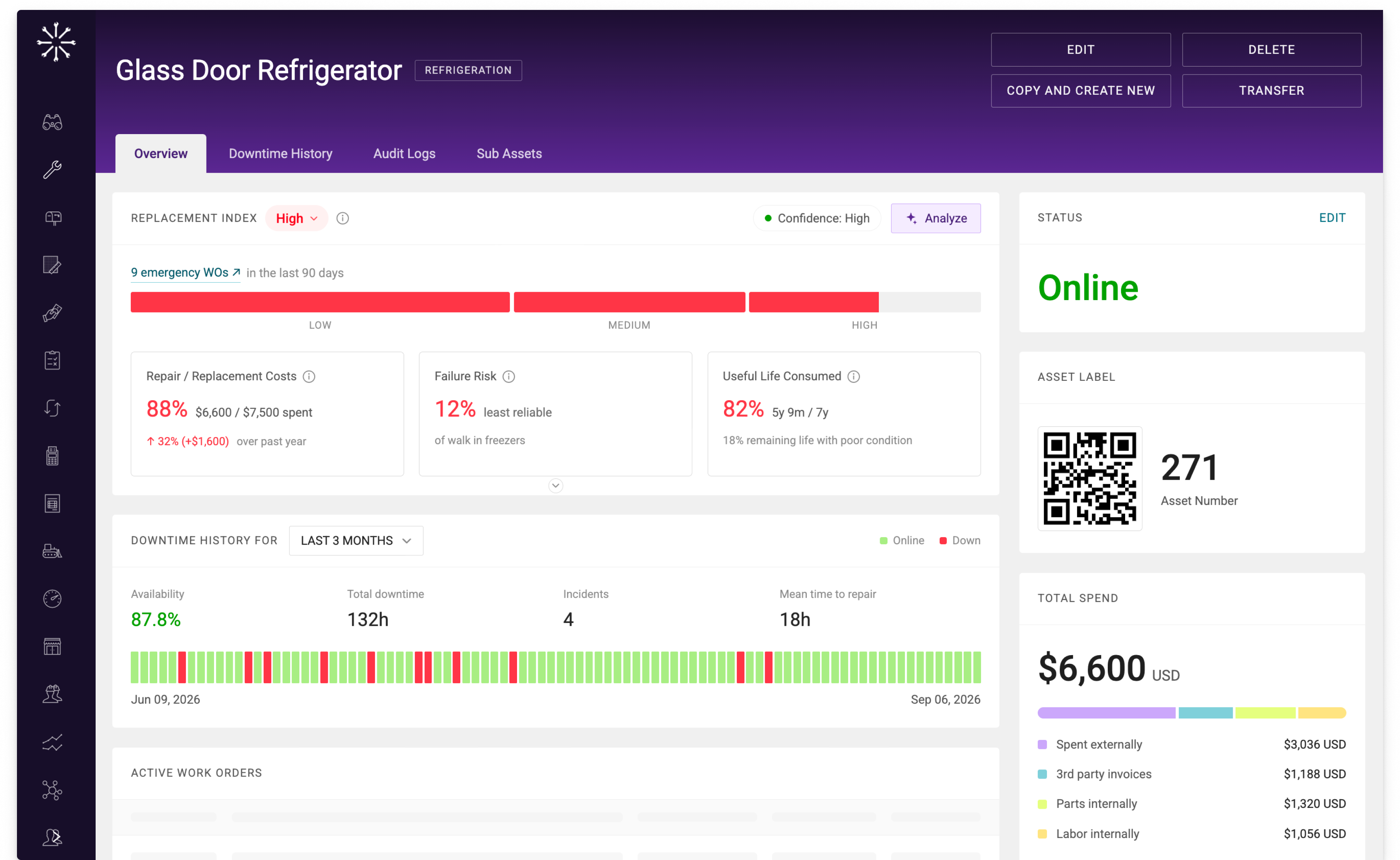Open the network nodes sidebar icon
Image resolution: width=1400 pixels, height=860 pixels.
(52, 790)
